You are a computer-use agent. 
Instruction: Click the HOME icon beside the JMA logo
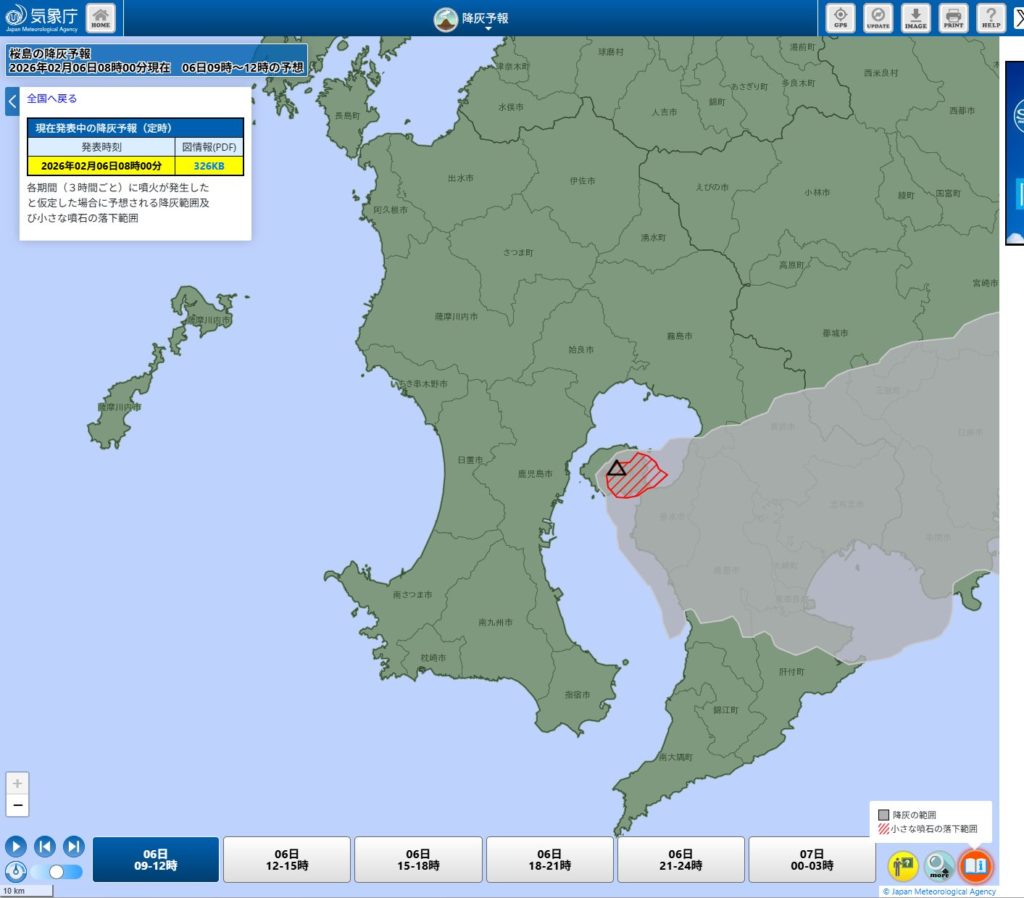click(101, 17)
